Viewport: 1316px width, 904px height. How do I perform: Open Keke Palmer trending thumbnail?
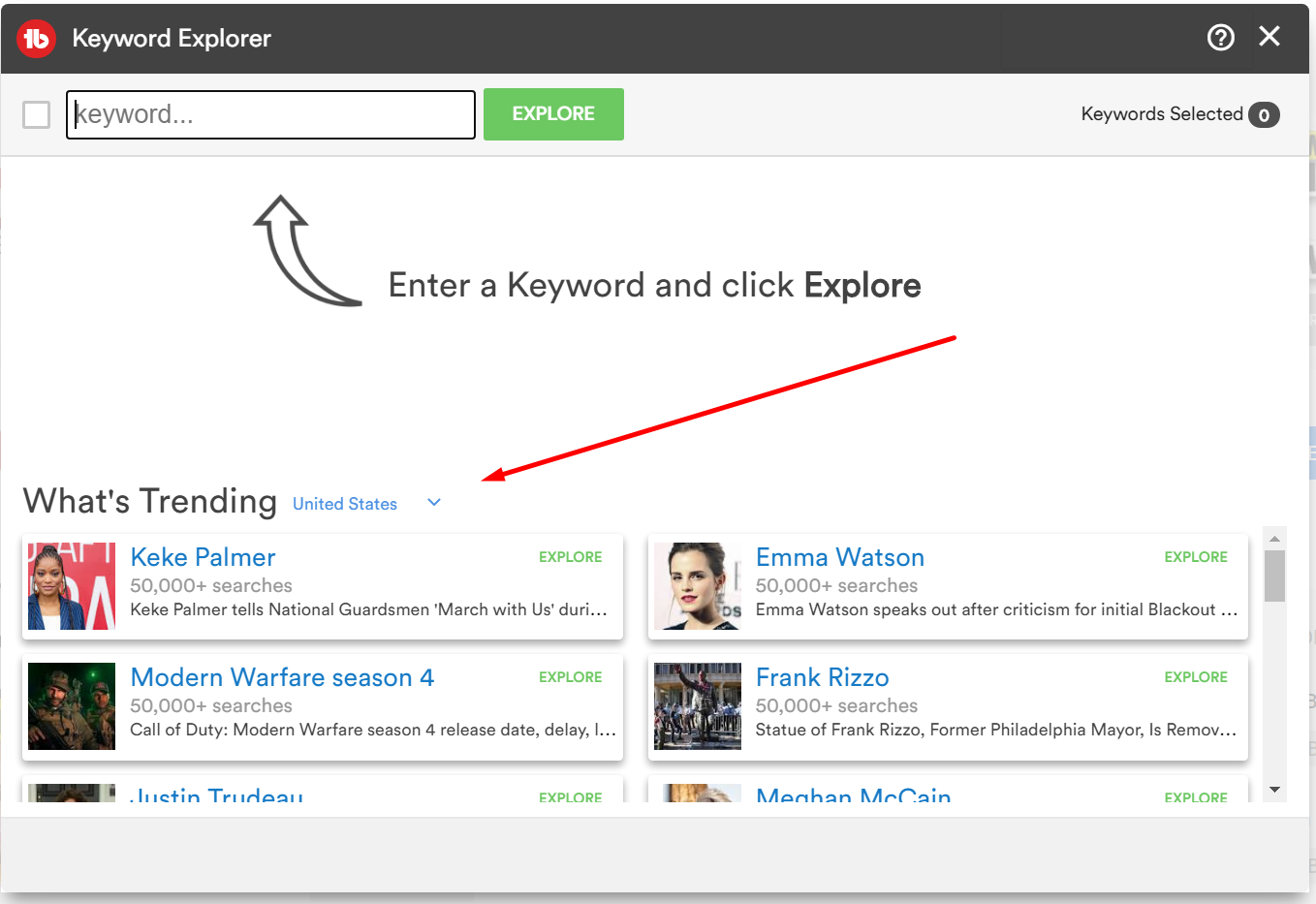coord(72,586)
